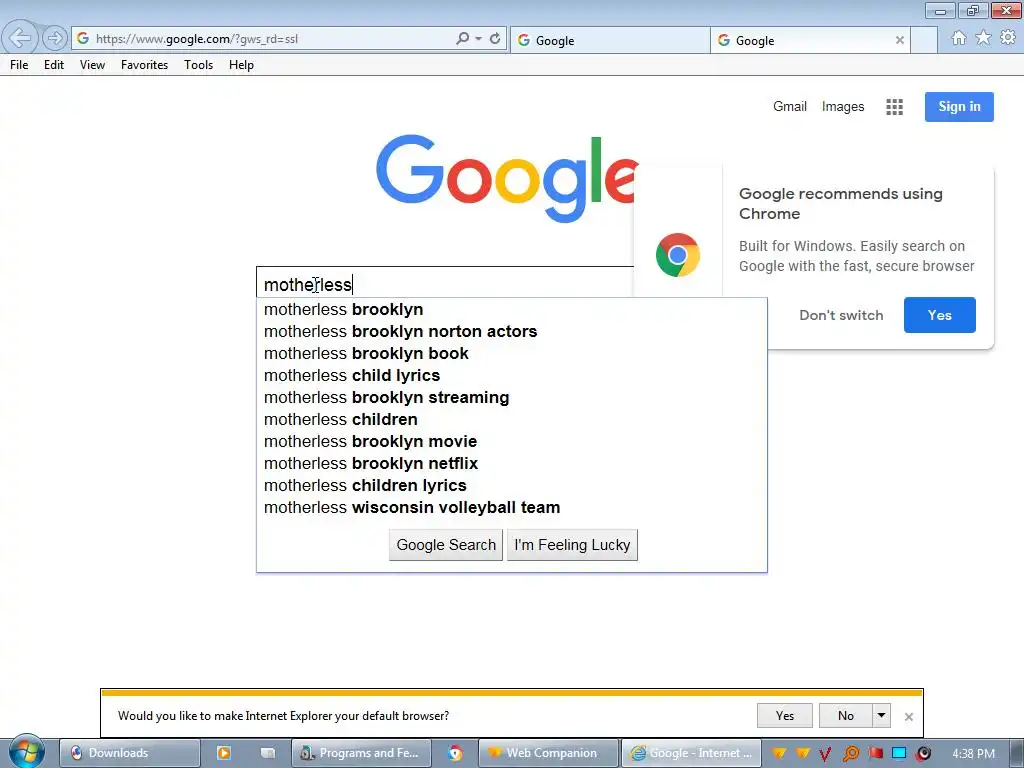Select suggestion "motherless brooklyn netflix"

[511, 463]
